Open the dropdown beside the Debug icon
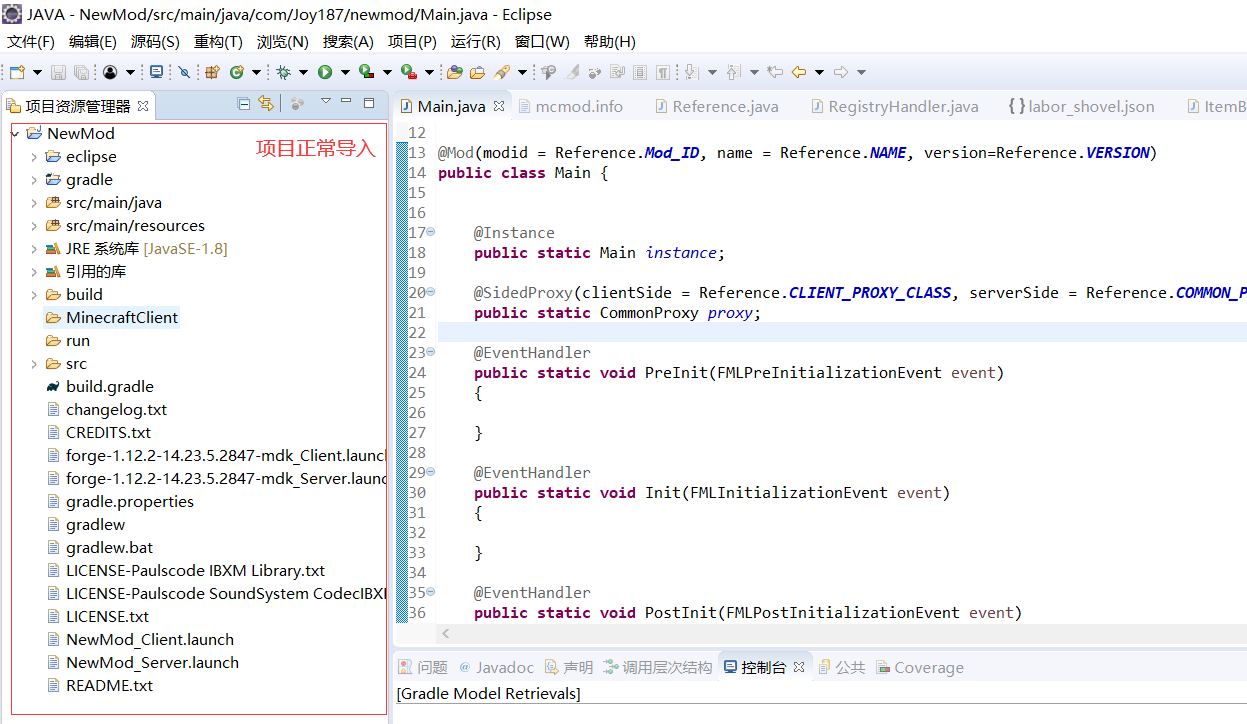1247x724 pixels. [x=303, y=72]
